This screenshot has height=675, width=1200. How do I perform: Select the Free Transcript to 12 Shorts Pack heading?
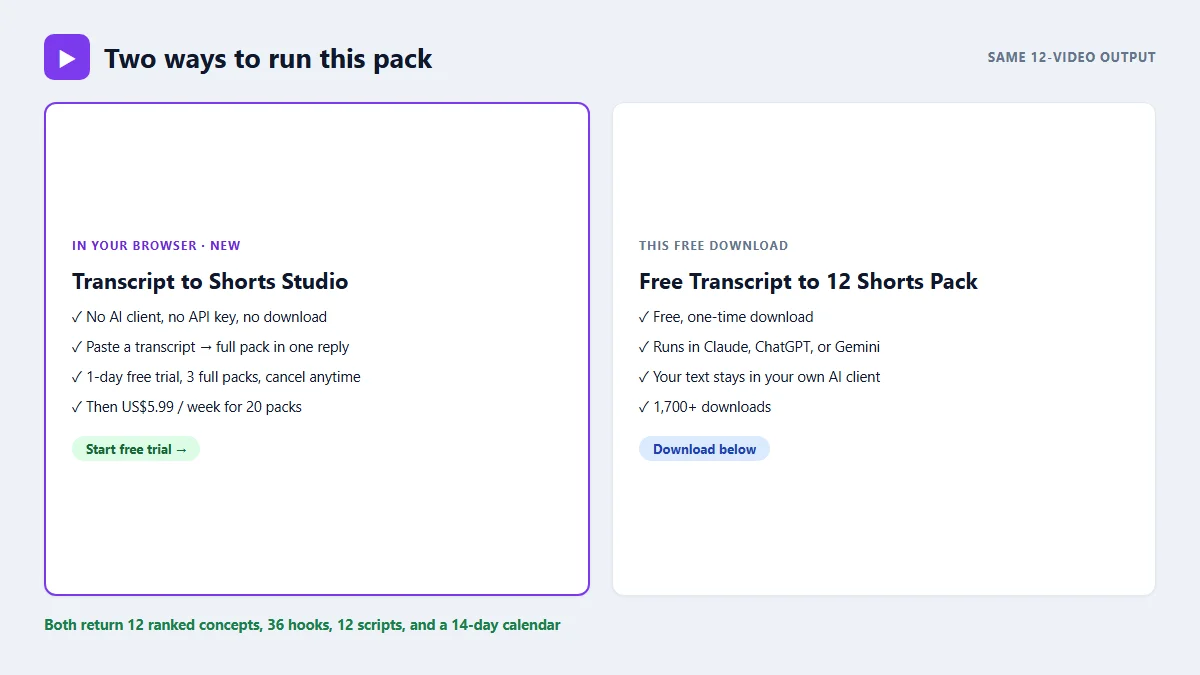808,281
